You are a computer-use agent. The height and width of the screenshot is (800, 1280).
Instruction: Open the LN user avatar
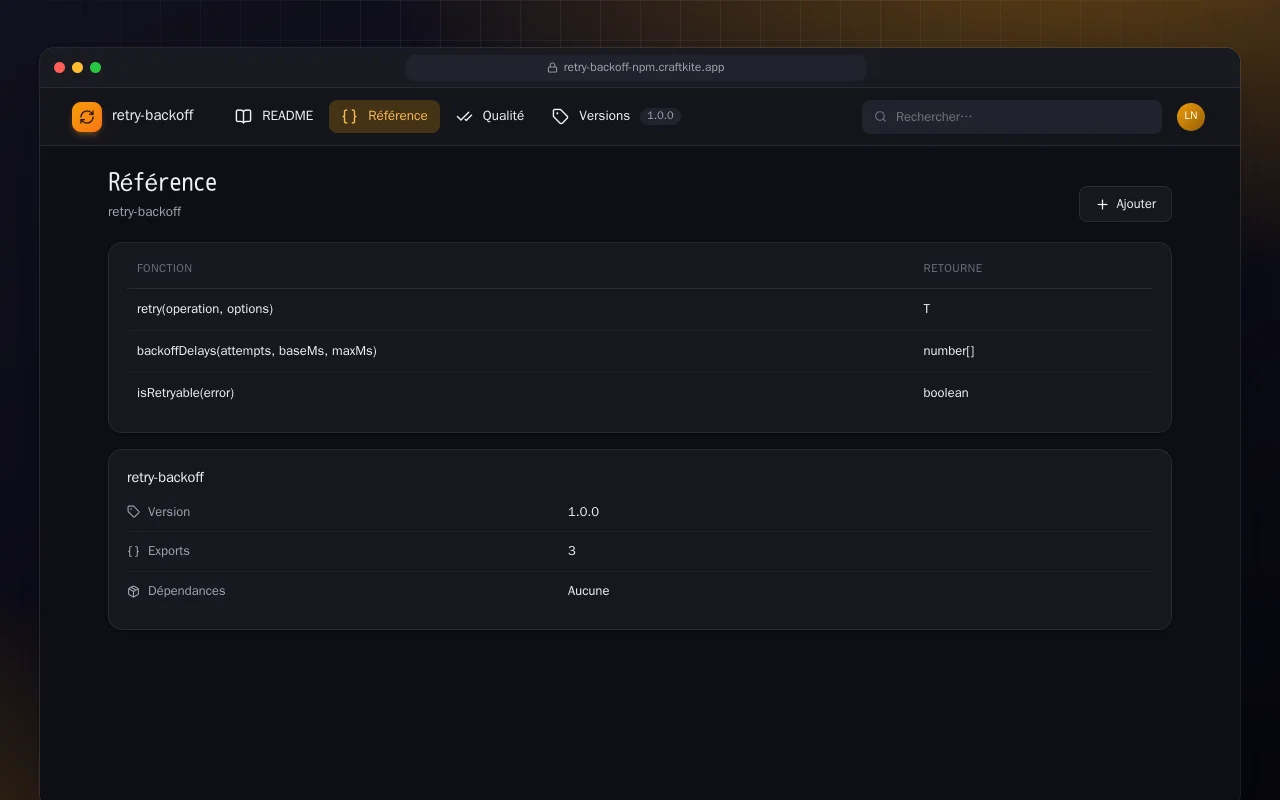coord(1191,117)
